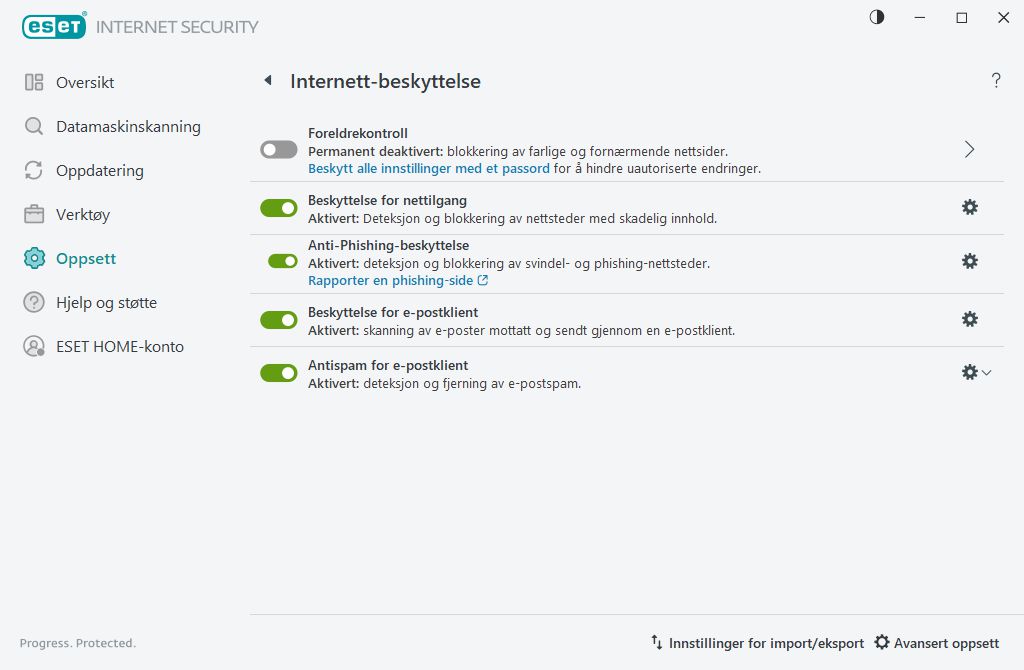This screenshot has width=1024, height=670.
Task: Click the ESET HOME-konto user icon
Action: pos(34,347)
